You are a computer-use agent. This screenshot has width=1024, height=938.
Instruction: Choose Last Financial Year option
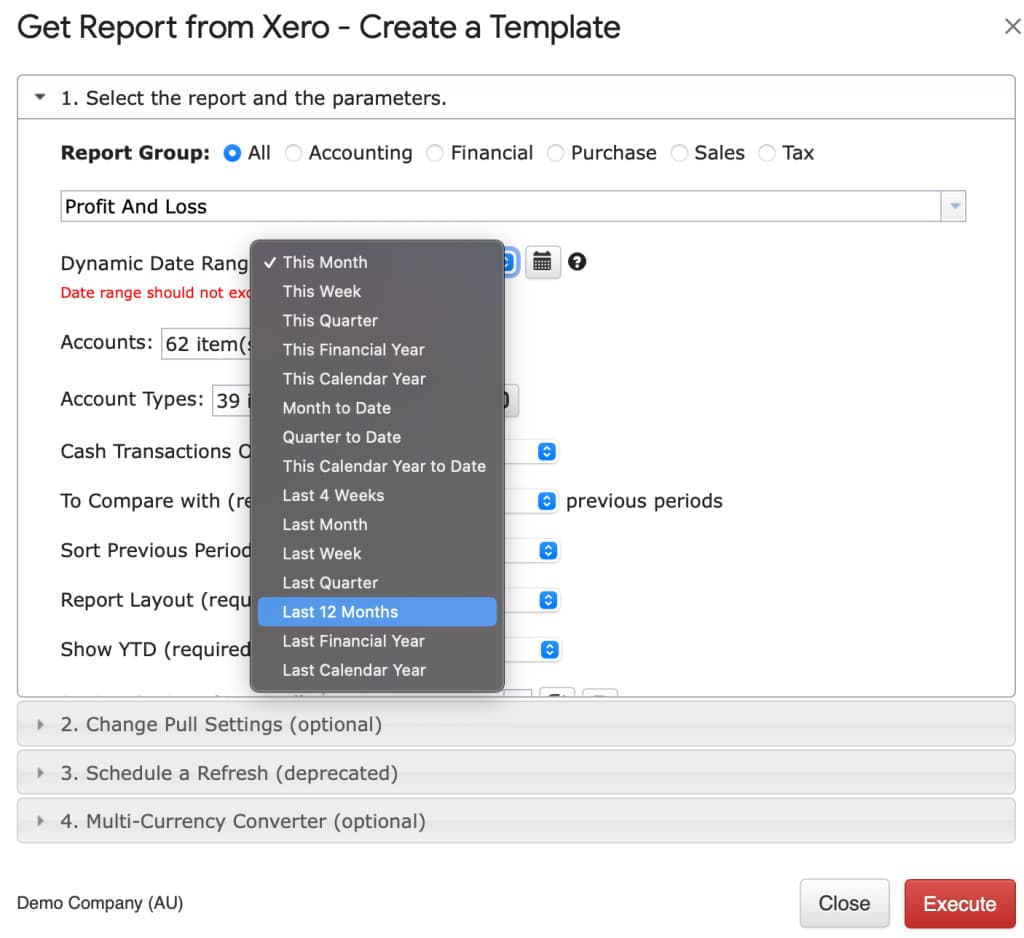(377, 641)
